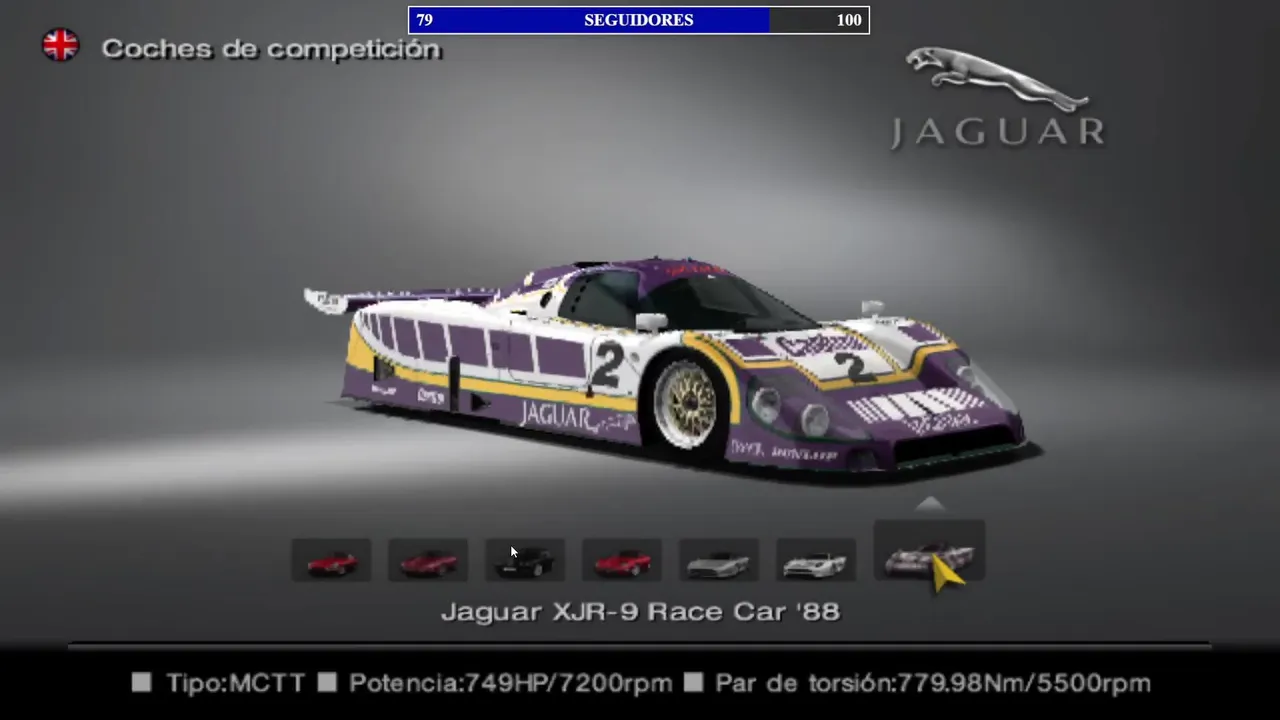Click the 'Jaguar XJR-9 Race Car '88' name
The width and height of the screenshot is (1280, 720).
click(640, 611)
